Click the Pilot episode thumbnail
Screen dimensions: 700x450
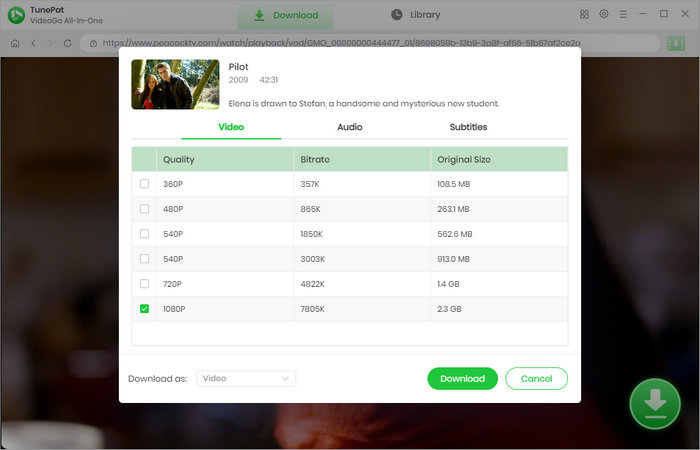(x=175, y=84)
